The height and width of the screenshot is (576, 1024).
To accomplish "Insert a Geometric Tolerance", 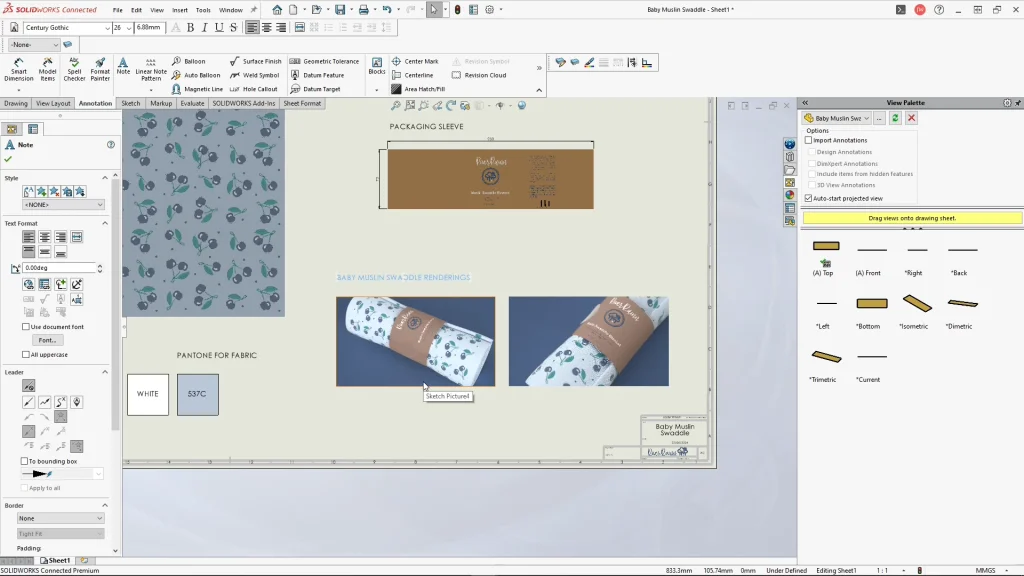I will point(324,61).
